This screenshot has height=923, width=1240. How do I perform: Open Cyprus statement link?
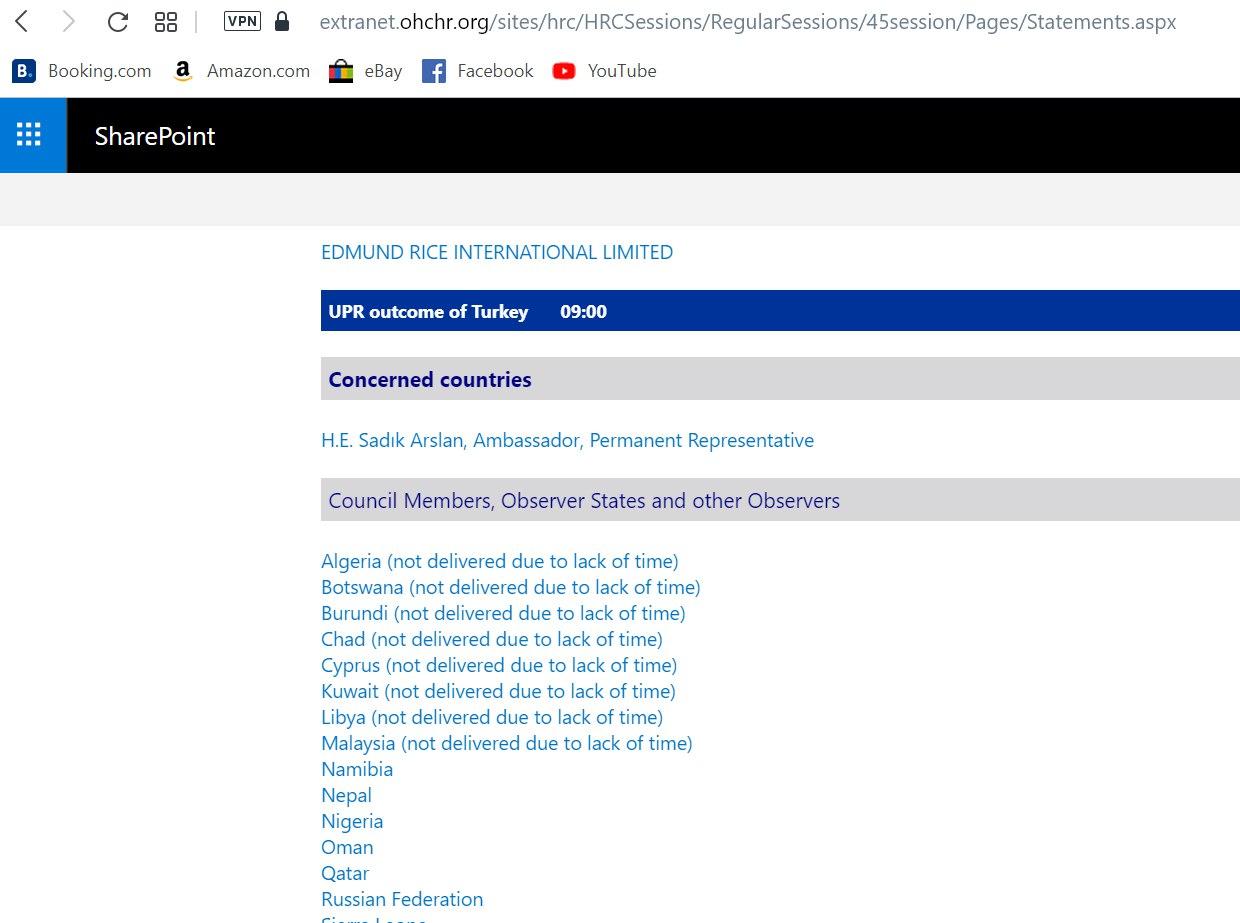499,665
